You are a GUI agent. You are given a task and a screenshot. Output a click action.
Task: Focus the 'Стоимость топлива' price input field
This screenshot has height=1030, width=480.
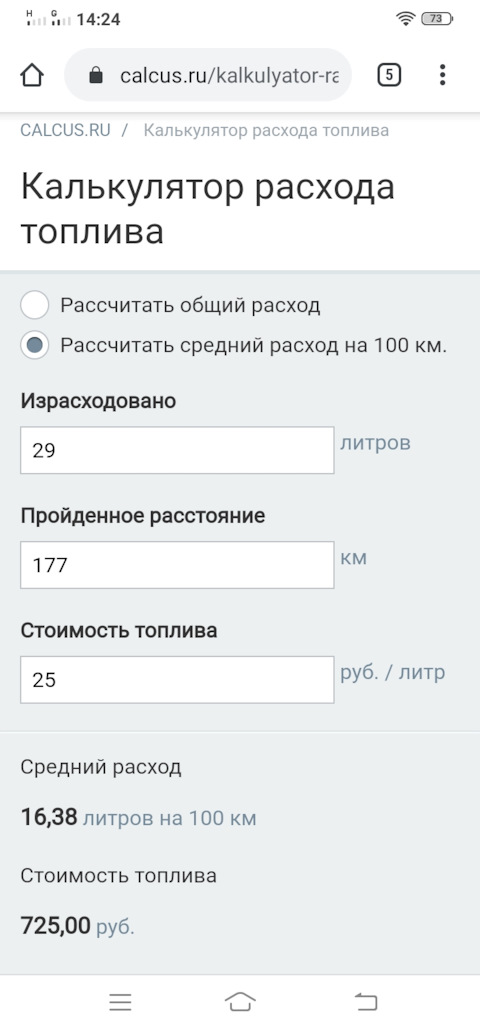pyautogui.click(x=177, y=679)
